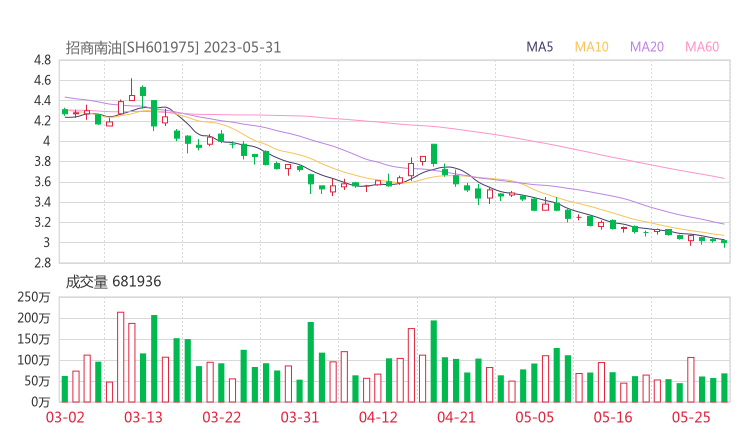Click the 3.6 price axis label
The image size is (740, 440).
point(42,182)
